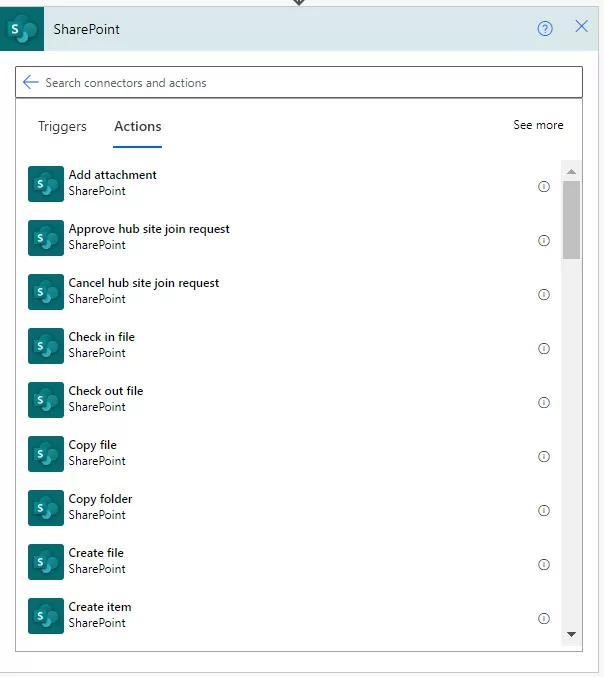
Task: Select the Check out file action
Action: pos(106,391)
